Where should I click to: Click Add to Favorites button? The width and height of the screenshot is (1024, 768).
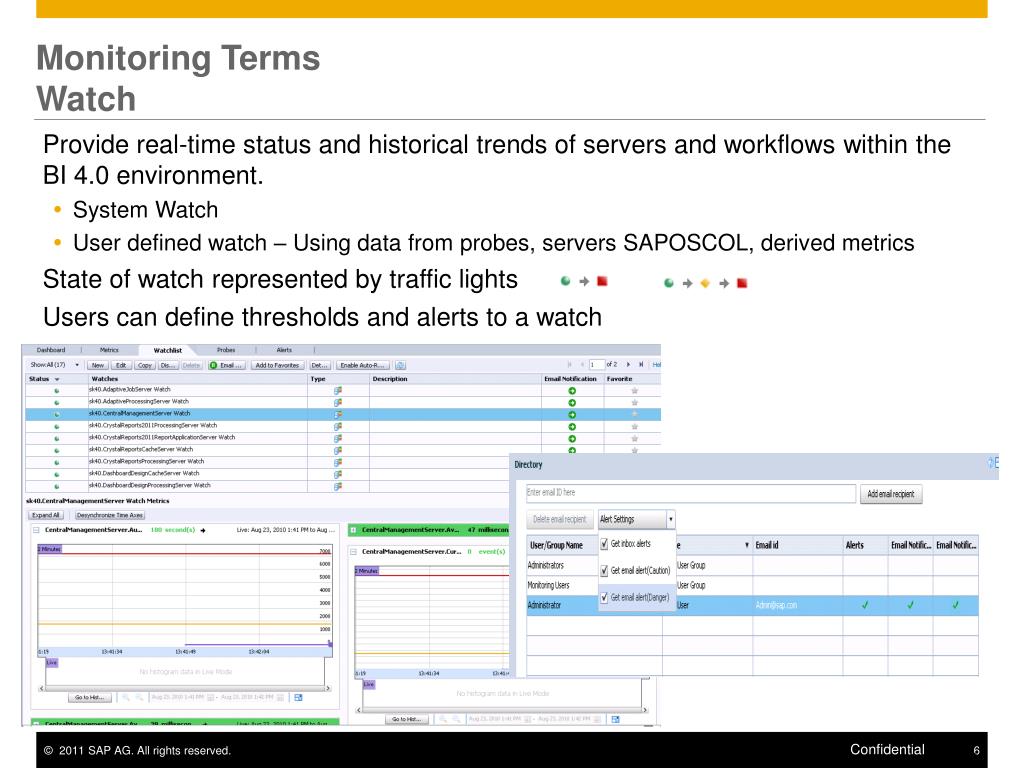tap(277, 366)
